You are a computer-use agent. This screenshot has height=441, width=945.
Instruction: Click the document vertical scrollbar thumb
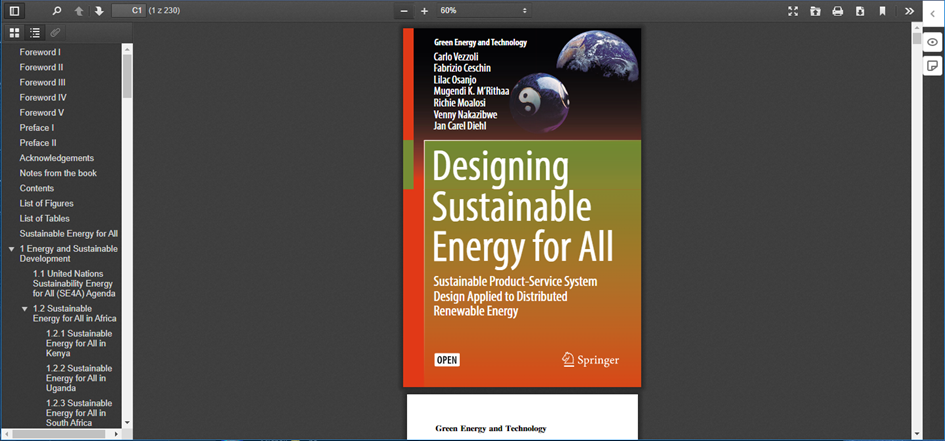(917, 39)
